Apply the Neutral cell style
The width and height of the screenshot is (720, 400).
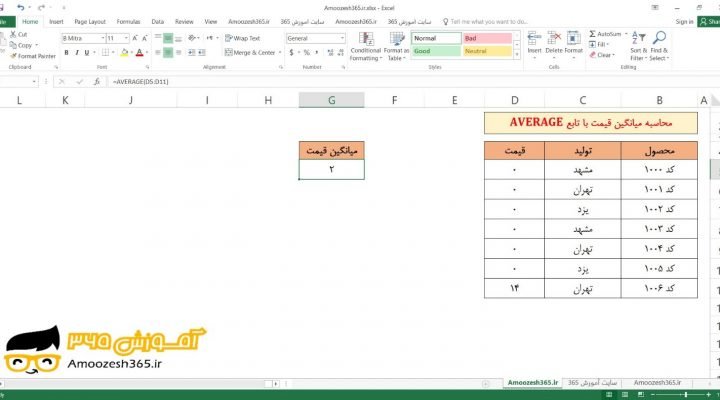click(x=487, y=51)
